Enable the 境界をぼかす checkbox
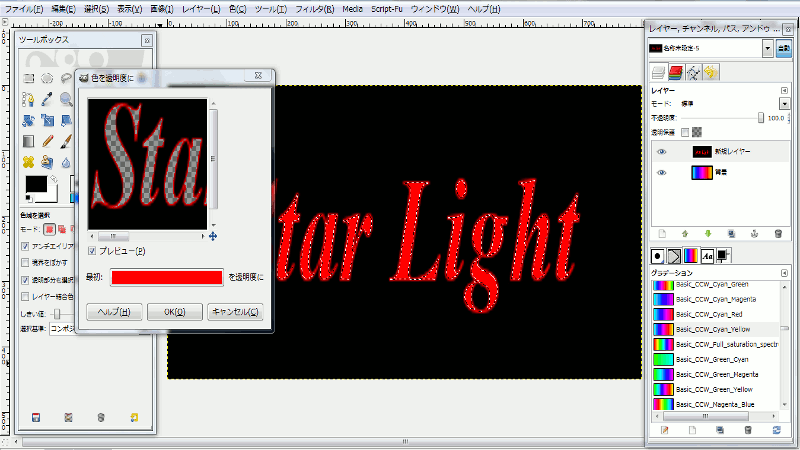800x450 pixels. click(25, 262)
